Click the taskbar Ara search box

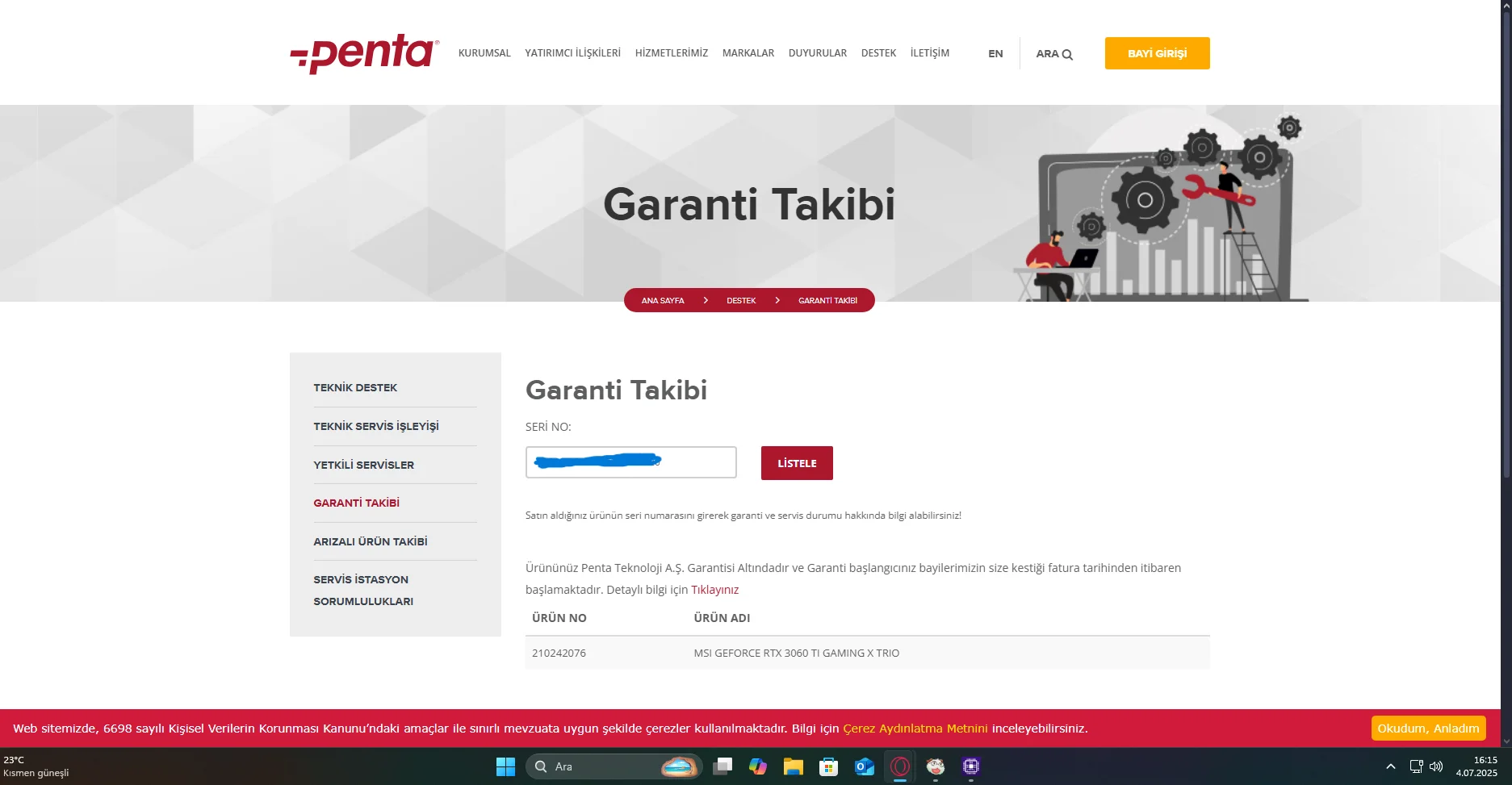click(x=614, y=766)
